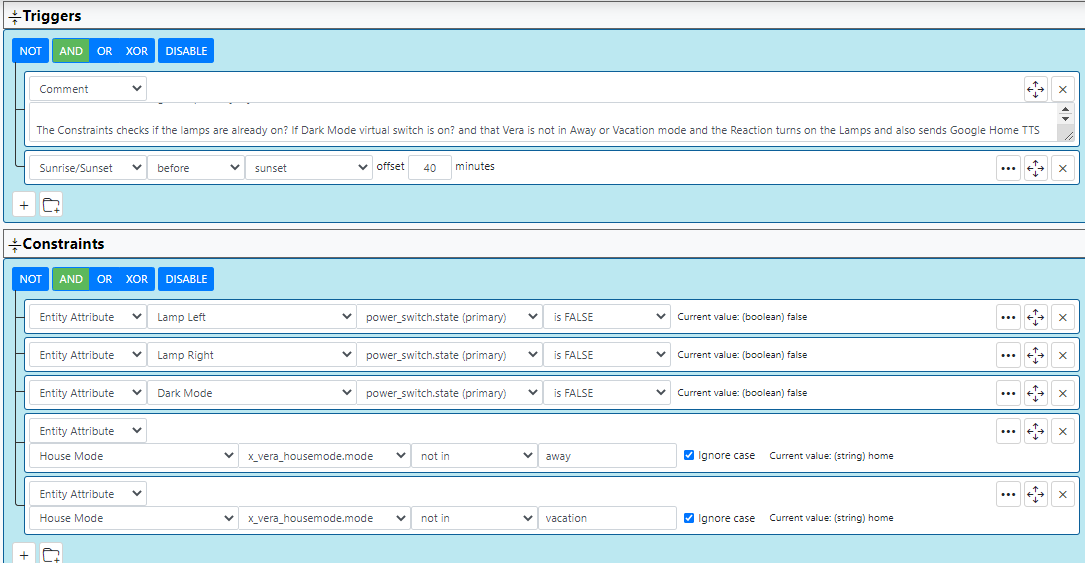1085x563 pixels.
Task: Open the before/after dropdown for sunset
Action: click(195, 168)
